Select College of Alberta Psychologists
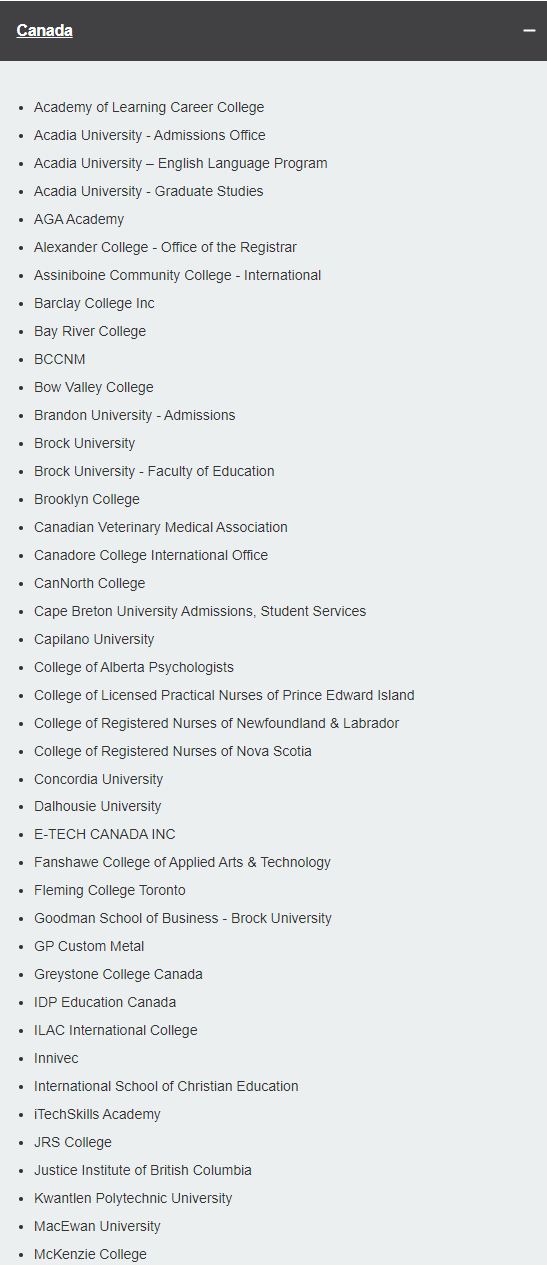Viewport: 547px width, 1265px height. tap(134, 667)
